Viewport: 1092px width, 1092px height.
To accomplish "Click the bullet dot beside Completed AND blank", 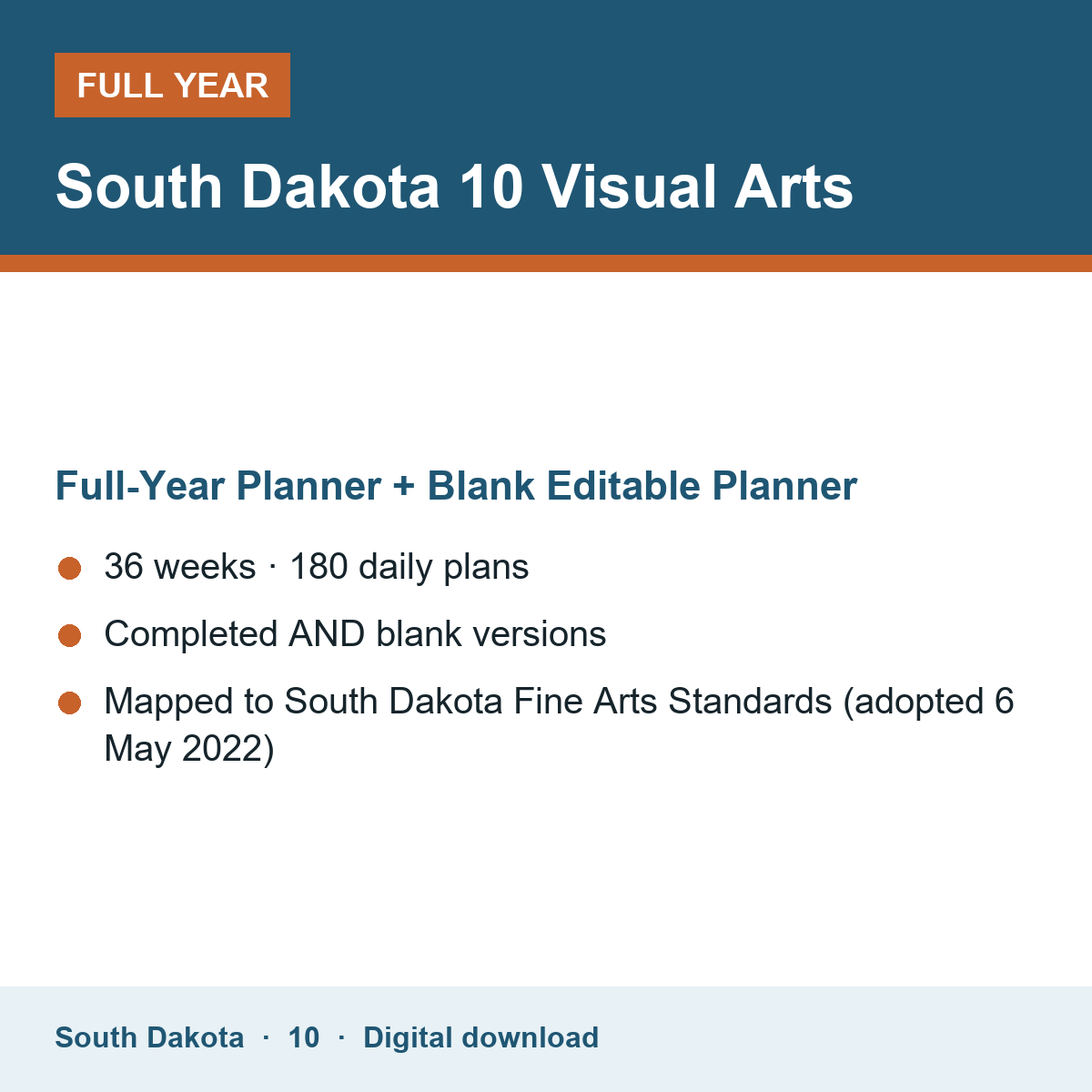I will (x=70, y=636).
